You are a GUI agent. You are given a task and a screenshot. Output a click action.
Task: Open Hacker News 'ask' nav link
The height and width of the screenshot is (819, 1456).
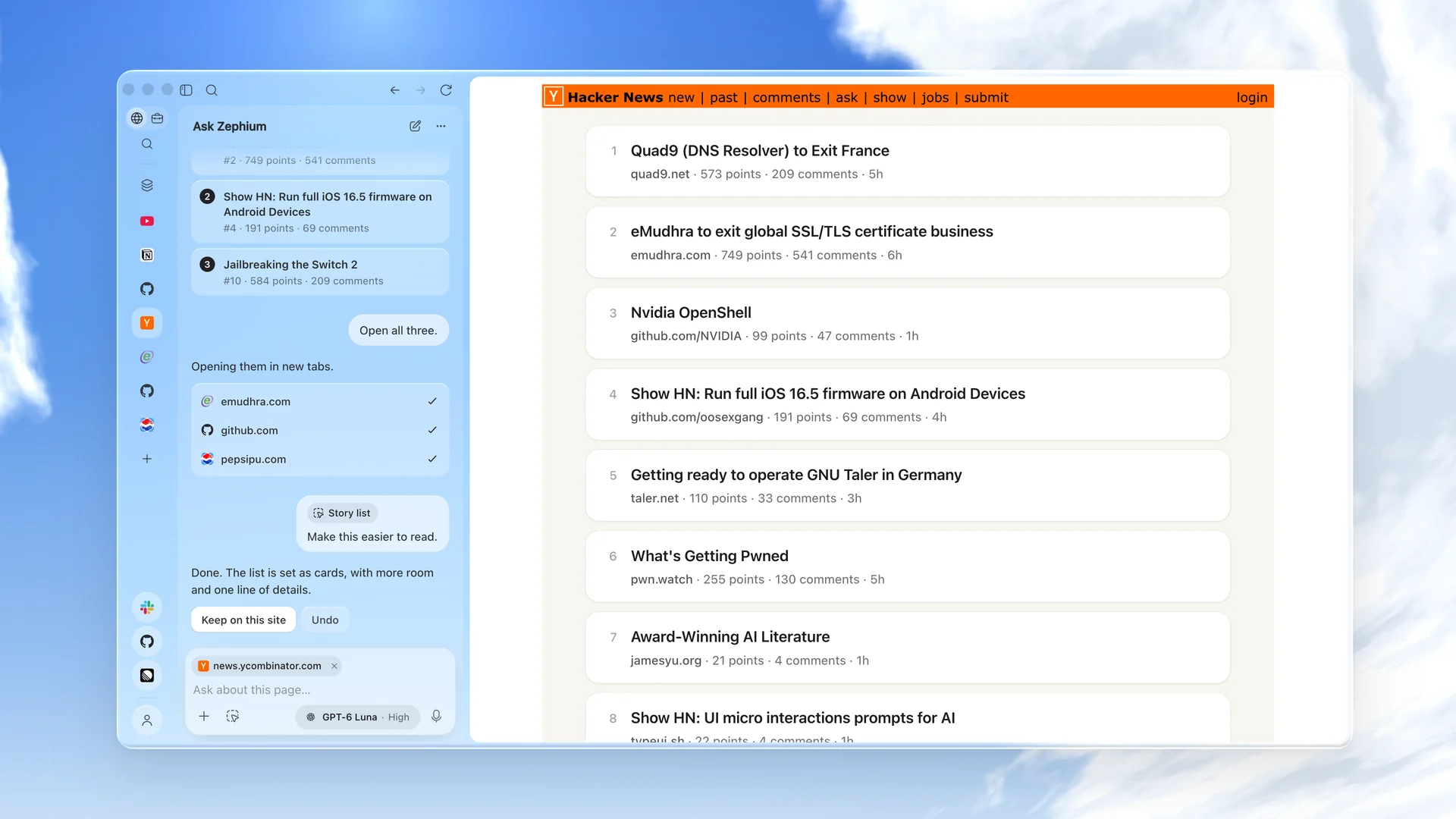pyautogui.click(x=846, y=97)
